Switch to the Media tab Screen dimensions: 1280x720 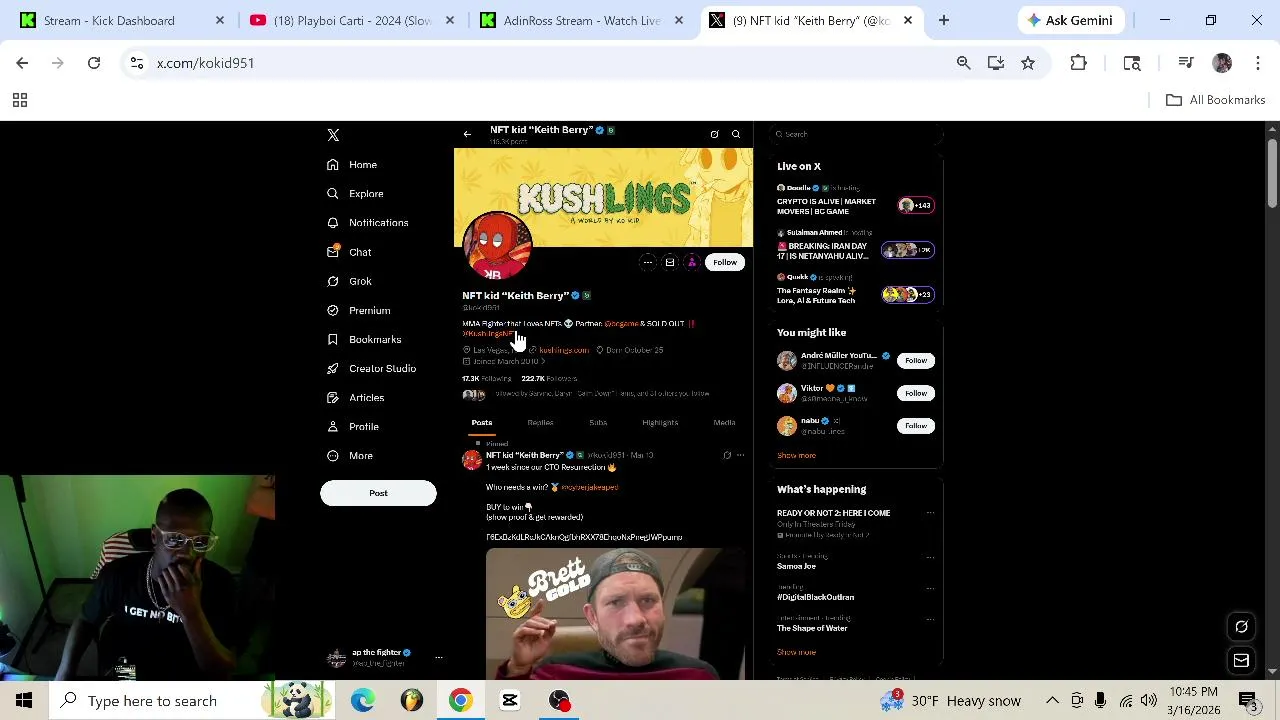[x=724, y=423]
